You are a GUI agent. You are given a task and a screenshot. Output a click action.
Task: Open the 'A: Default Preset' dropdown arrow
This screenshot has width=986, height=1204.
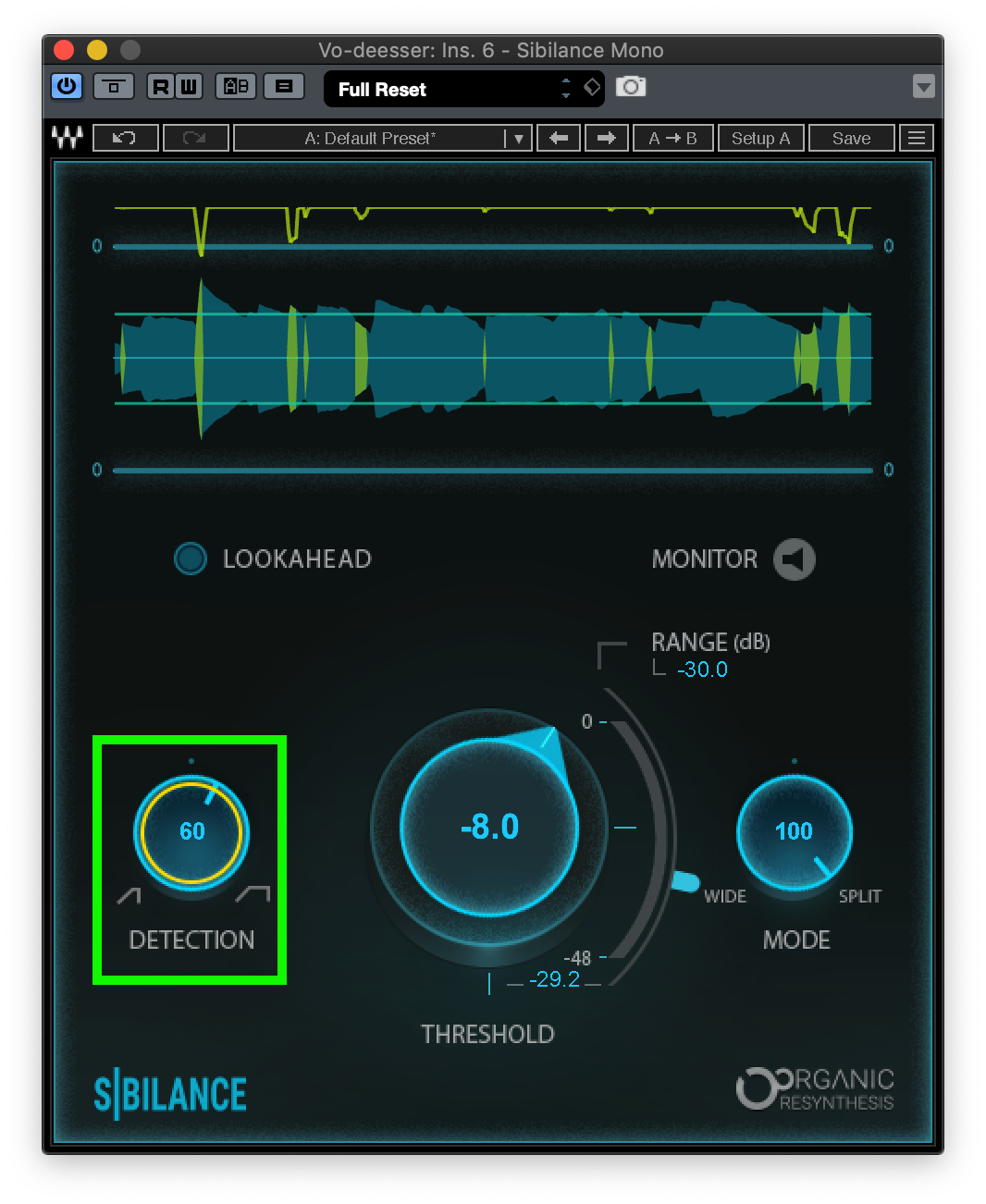(x=518, y=137)
